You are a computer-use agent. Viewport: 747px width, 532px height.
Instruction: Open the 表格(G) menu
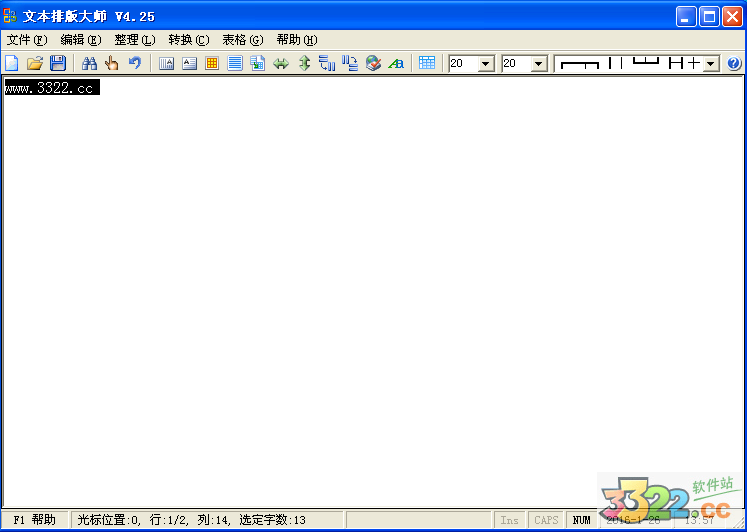tap(242, 40)
